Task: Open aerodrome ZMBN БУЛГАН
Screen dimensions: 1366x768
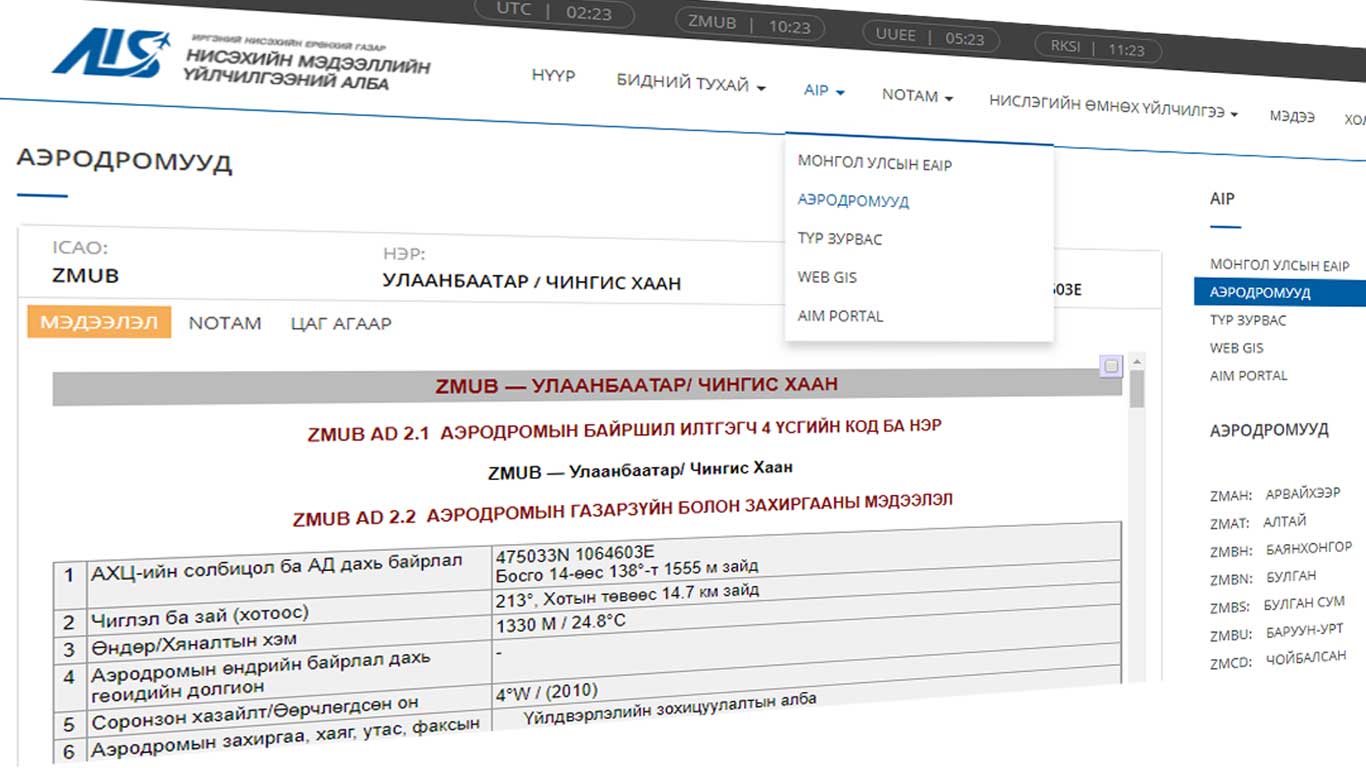Action: click(1263, 577)
